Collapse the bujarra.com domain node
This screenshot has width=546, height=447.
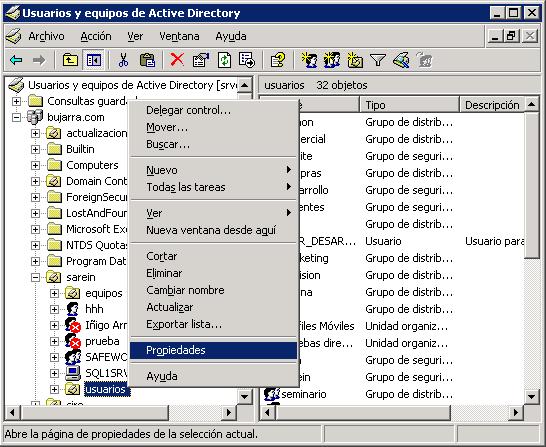click(16, 117)
